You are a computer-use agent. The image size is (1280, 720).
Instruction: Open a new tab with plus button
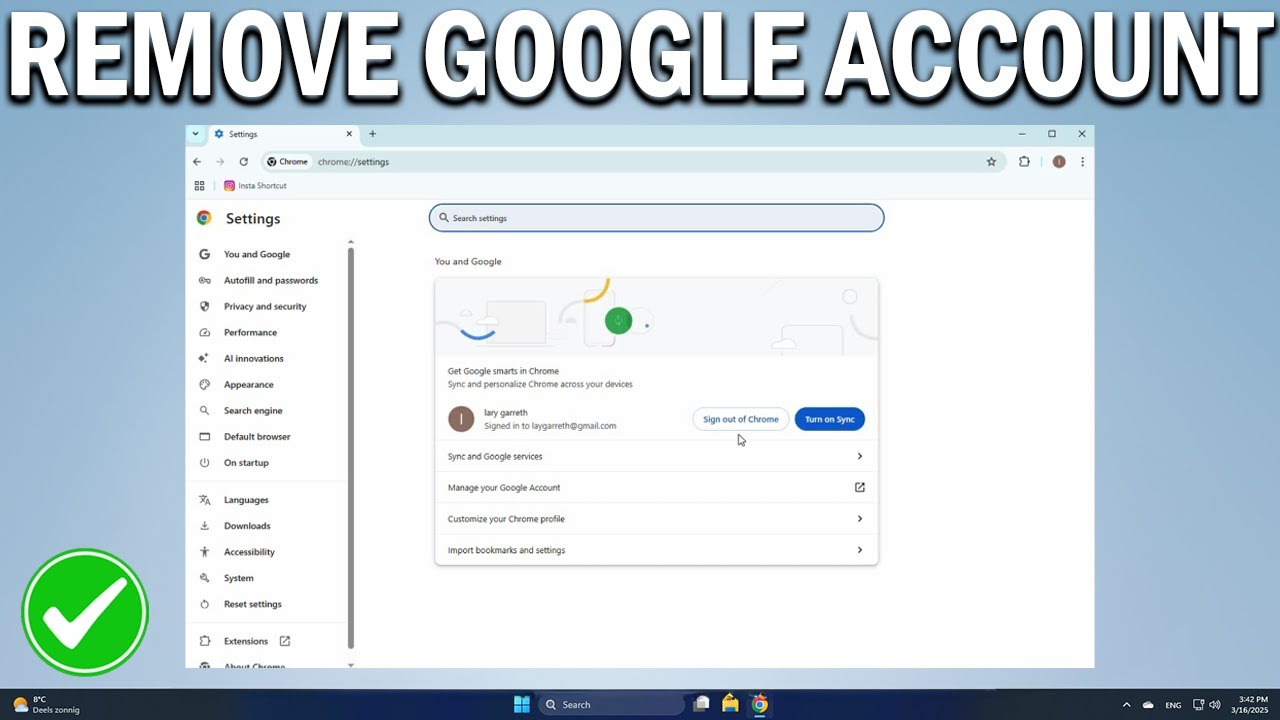click(x=372, y=134)
